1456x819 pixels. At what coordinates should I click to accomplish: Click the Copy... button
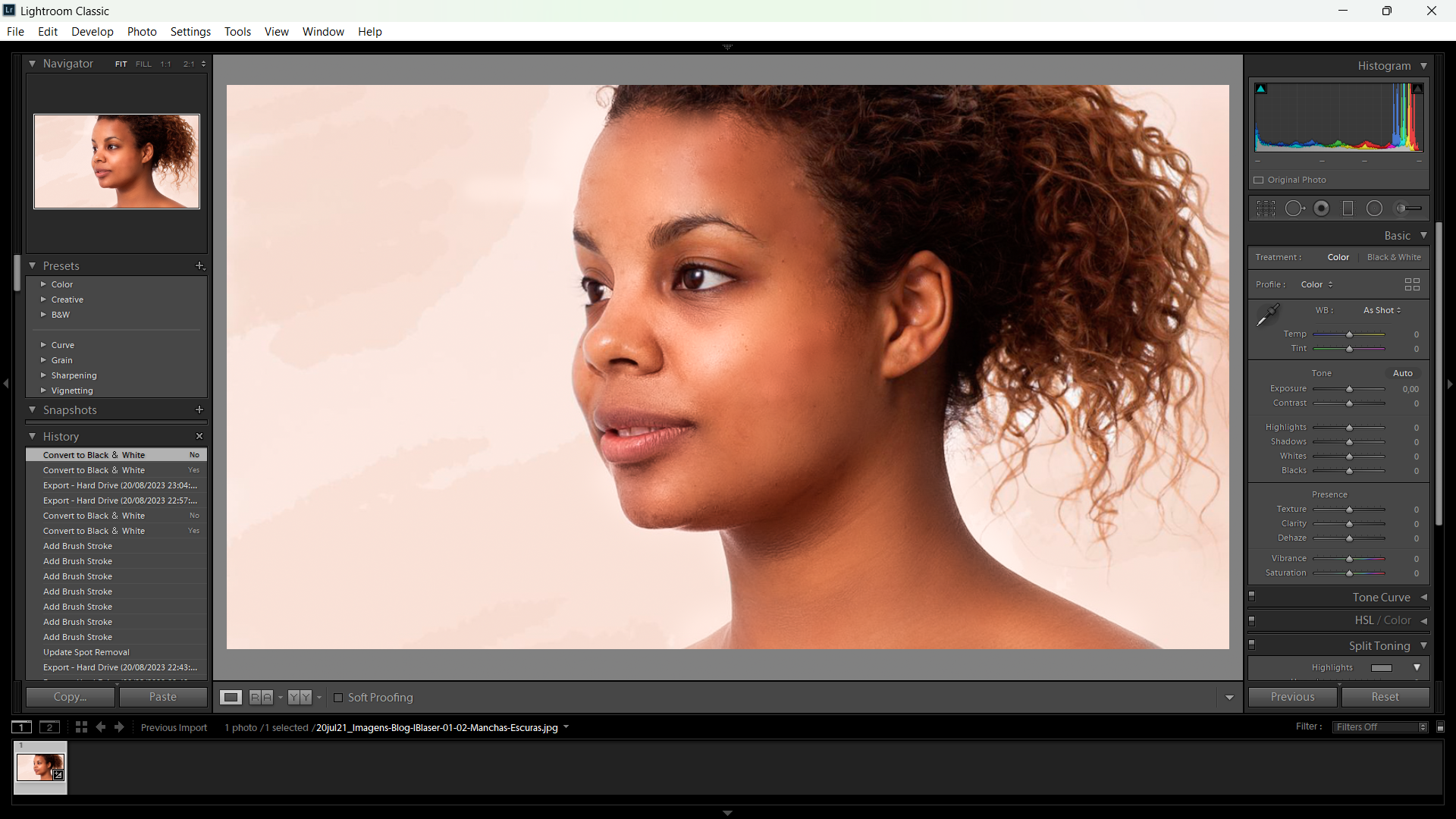pyautogui.click(x=70, y=697)
